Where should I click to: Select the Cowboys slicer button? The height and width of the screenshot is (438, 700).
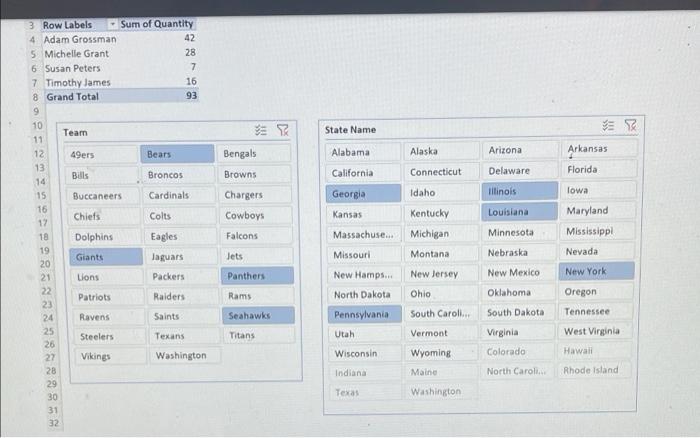256,215
